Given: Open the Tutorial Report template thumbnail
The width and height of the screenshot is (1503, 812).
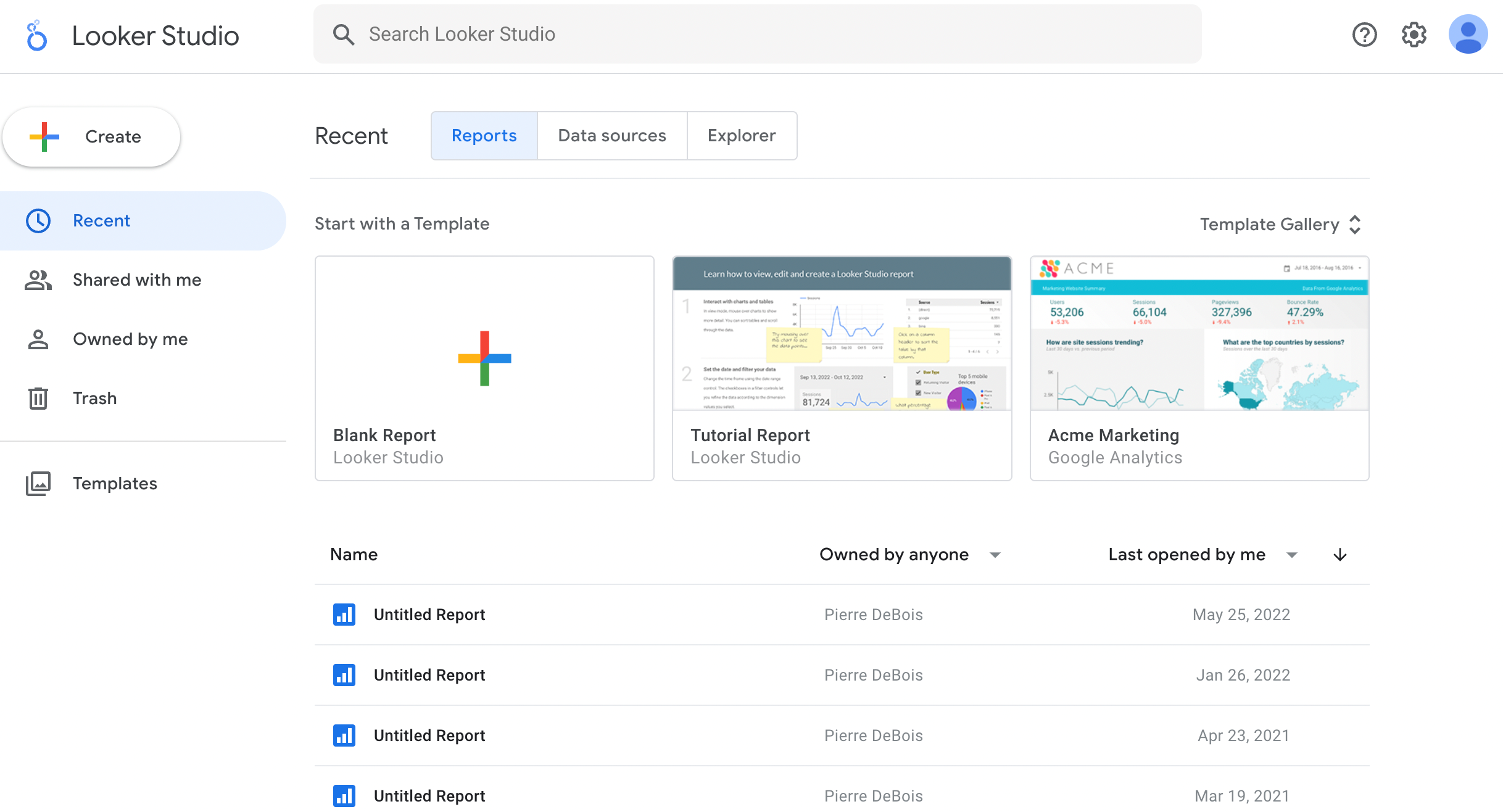Looking at the screenshot, I should coord(842,334).
